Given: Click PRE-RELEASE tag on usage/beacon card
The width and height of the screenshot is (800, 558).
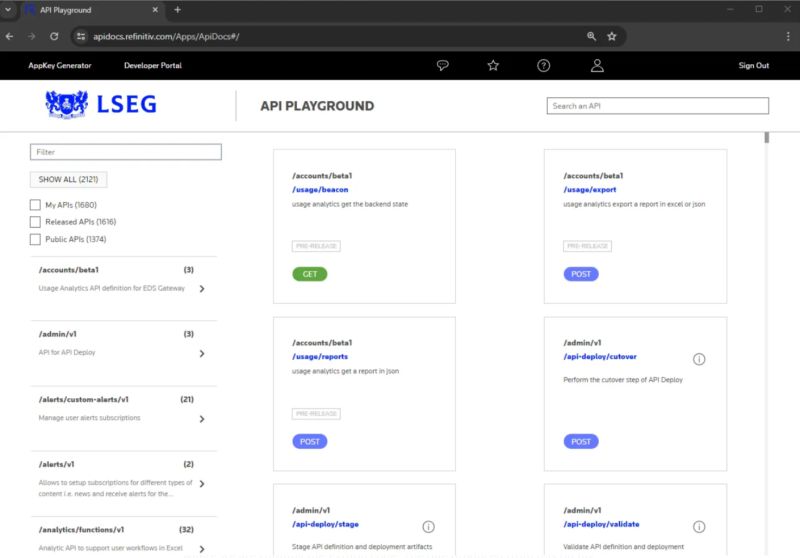Looking at the screenshot, I should coord(316,246).
